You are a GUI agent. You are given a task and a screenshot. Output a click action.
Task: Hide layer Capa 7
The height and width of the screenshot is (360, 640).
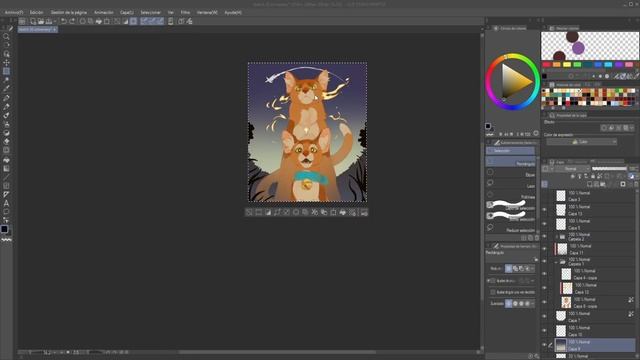[544, 316]
